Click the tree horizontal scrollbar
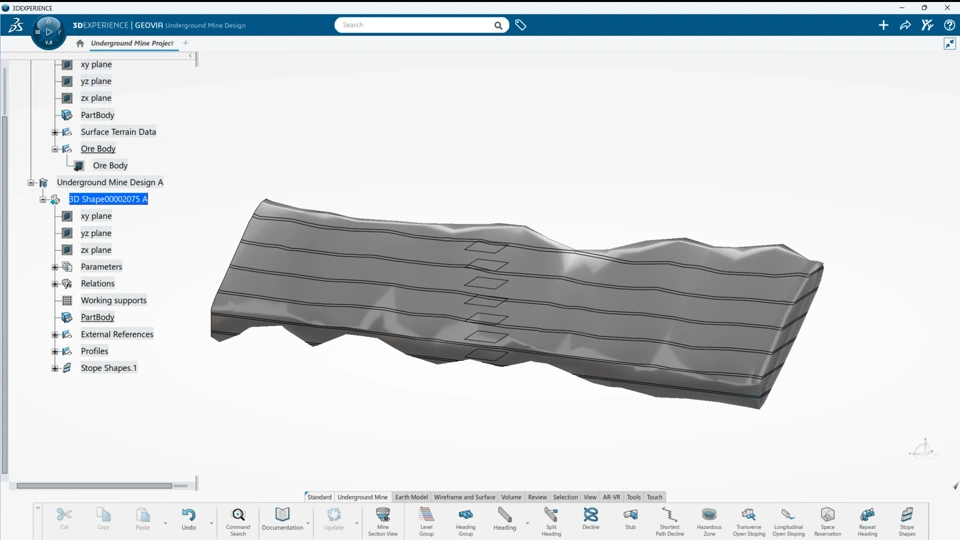 point(94,486)
